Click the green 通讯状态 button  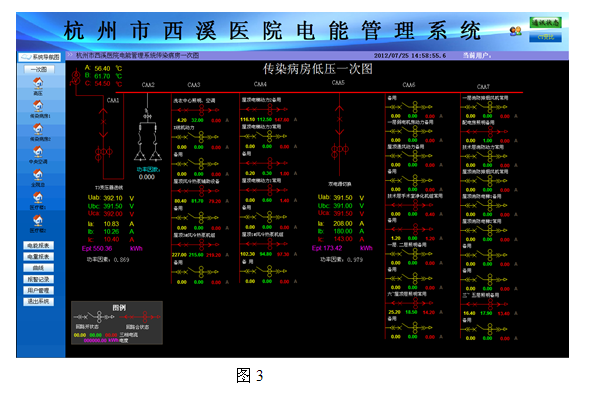(545, 23)
